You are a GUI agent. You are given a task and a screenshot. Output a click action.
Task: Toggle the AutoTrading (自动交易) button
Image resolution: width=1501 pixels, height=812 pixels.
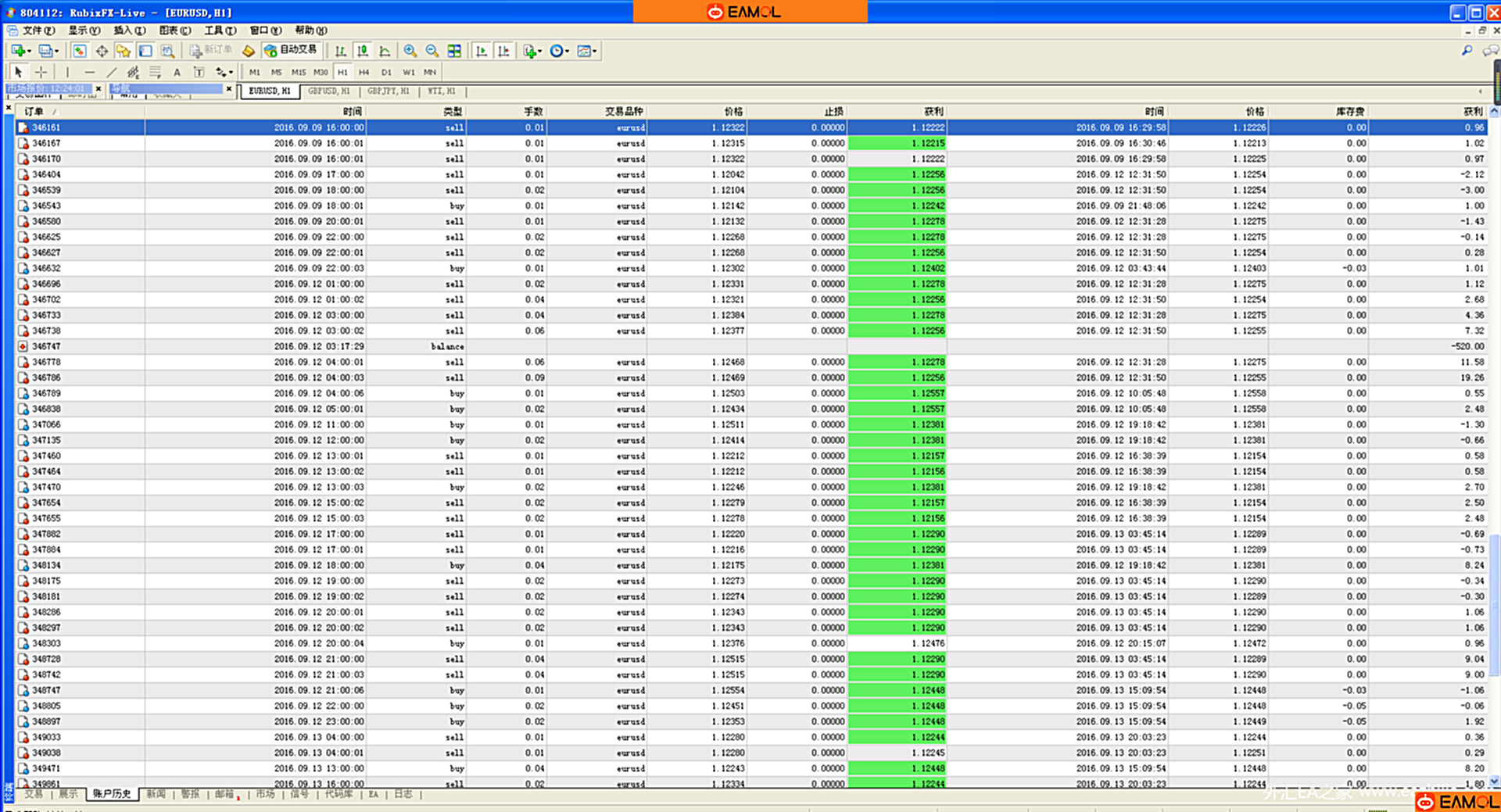[291, 50]
